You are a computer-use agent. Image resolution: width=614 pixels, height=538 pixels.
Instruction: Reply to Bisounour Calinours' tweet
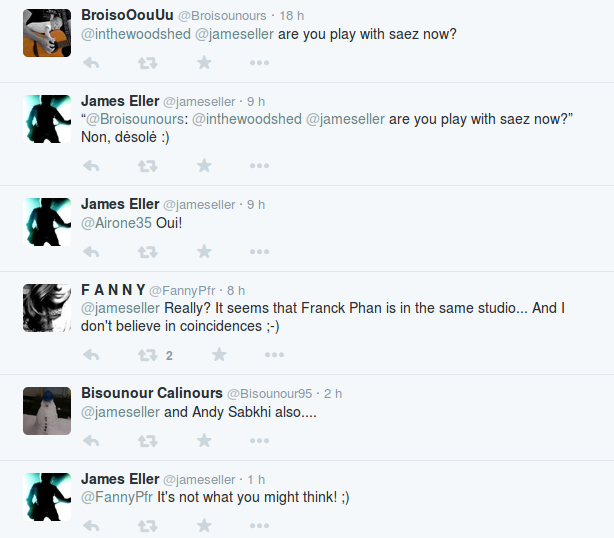[91, 441]
